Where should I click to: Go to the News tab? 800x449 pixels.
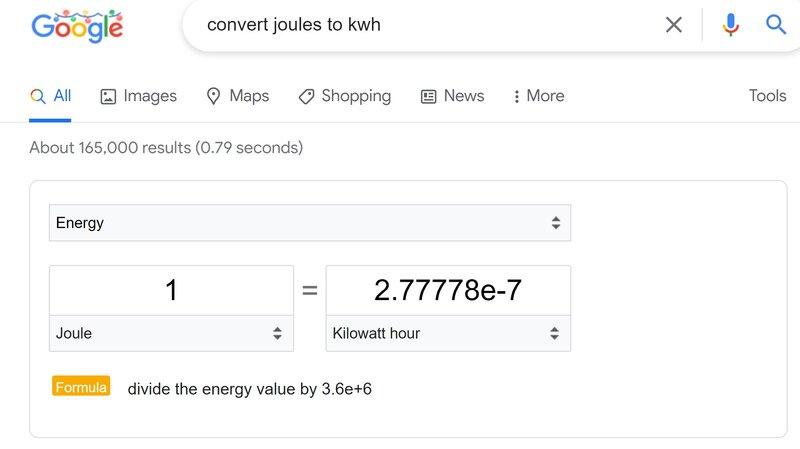[453, 96]
